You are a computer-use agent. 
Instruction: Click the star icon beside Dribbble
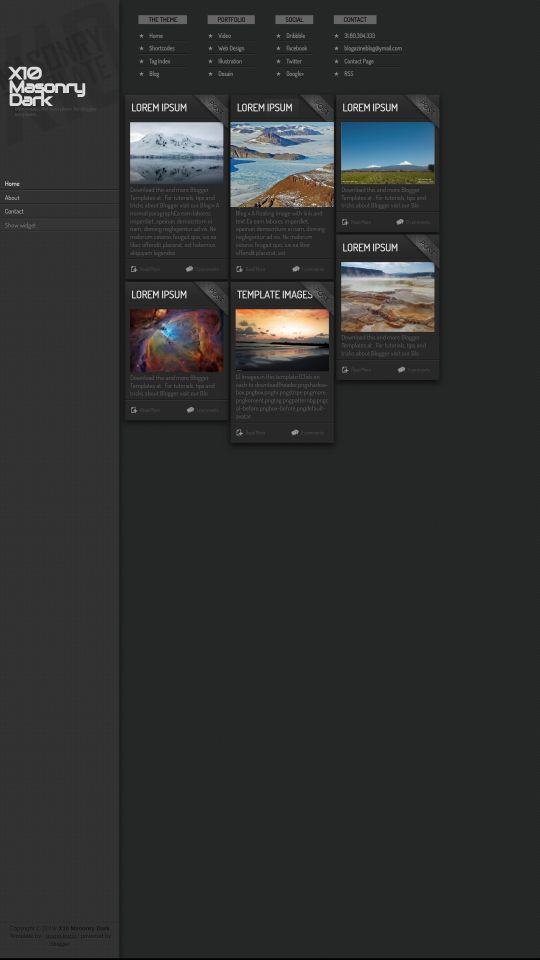[279, 36]
